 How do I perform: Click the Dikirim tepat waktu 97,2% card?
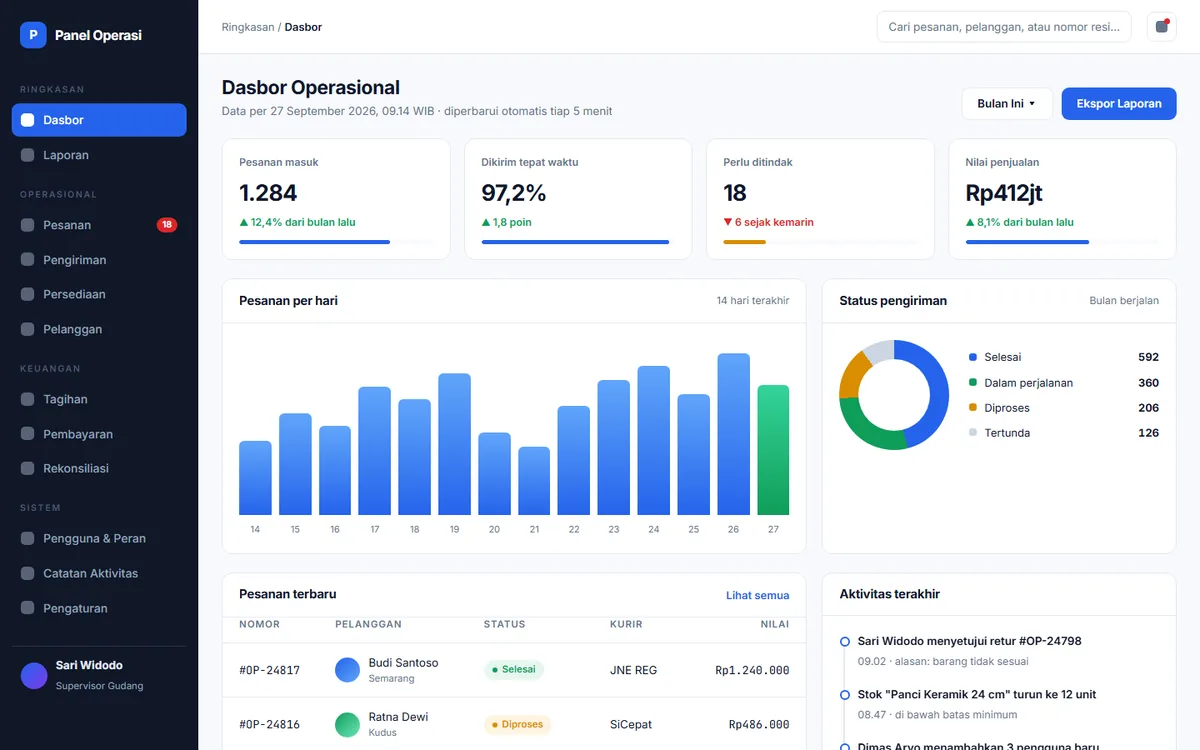[578, 199]
